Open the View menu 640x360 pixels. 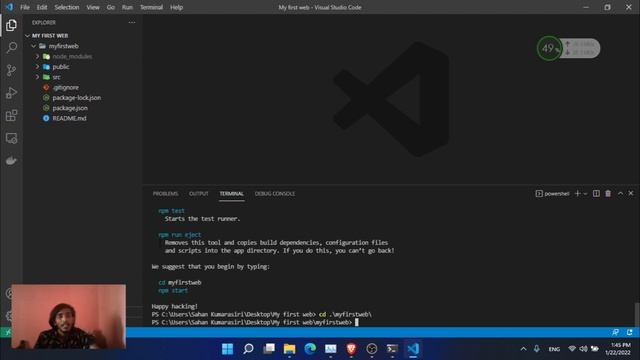click(x=93, y=7)
